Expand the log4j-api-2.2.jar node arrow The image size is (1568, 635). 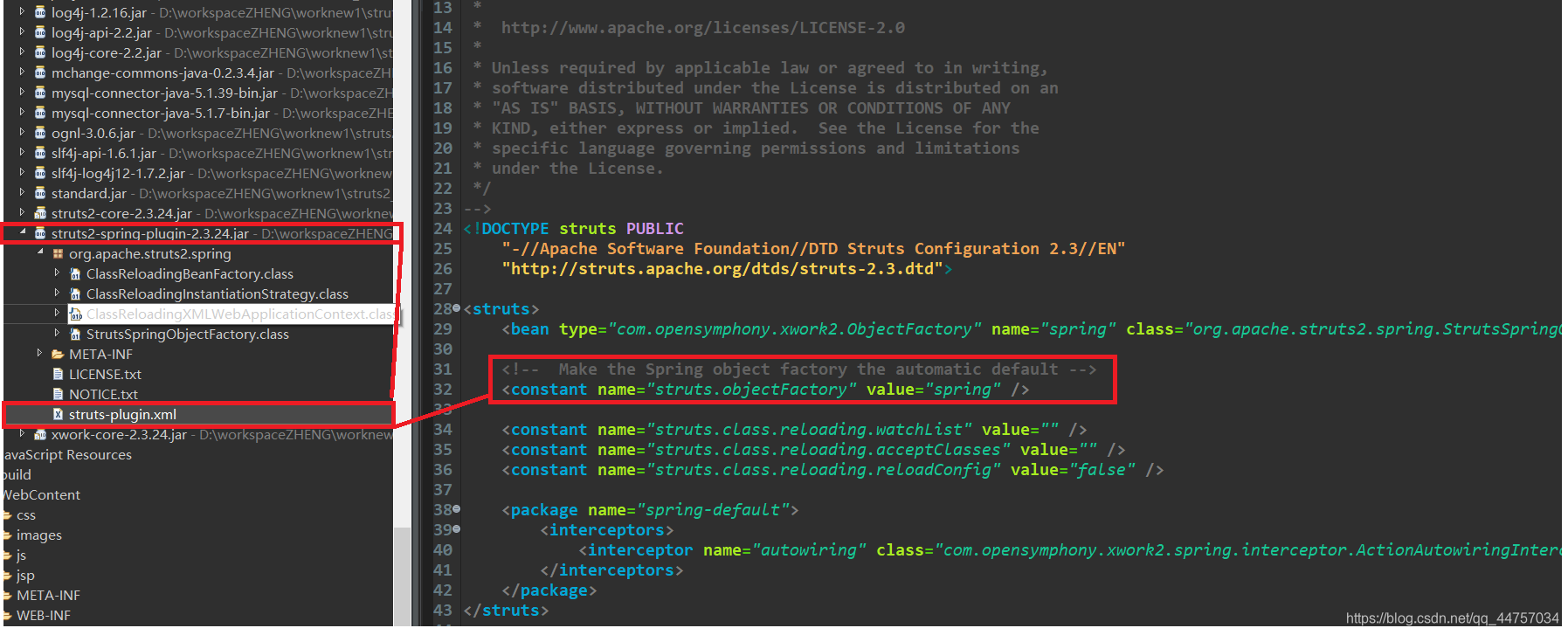coord(22,32)
